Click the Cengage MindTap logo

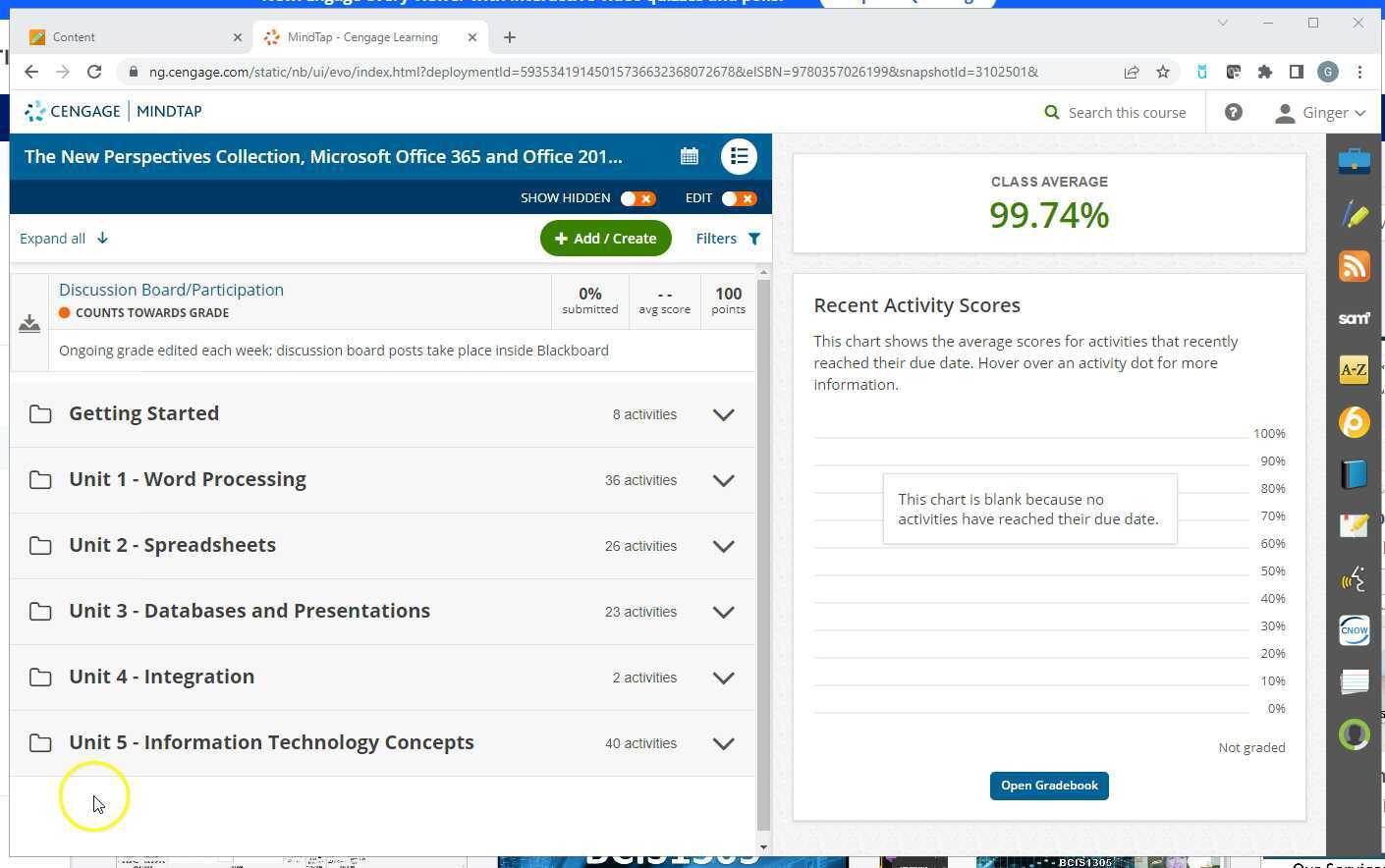coord(113,111)
